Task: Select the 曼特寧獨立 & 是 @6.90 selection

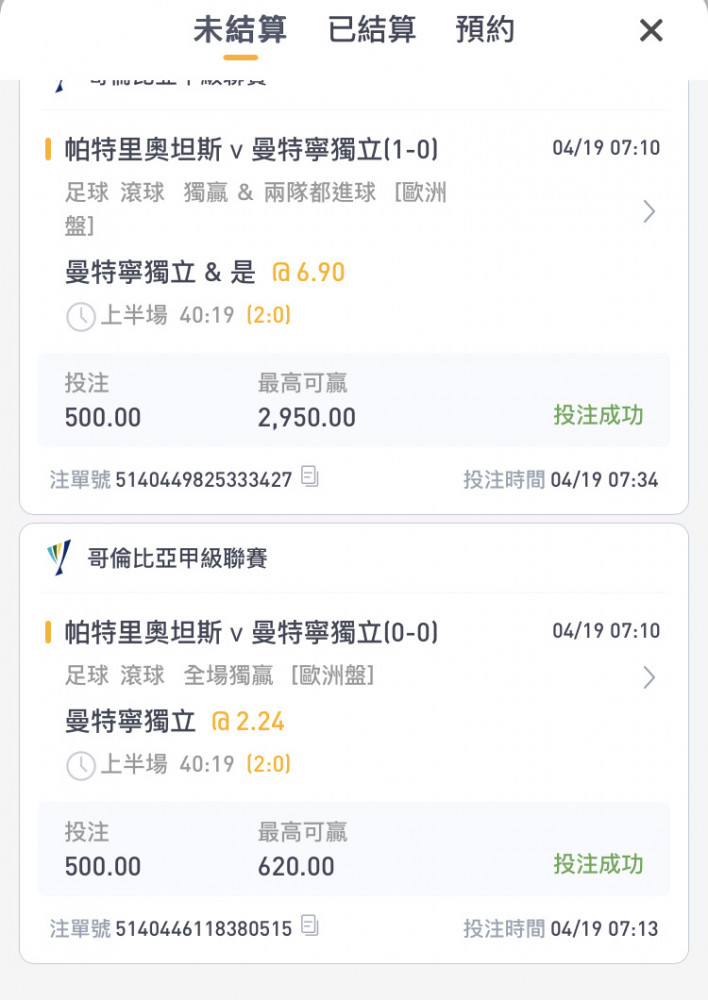Action: coord(205,272)
